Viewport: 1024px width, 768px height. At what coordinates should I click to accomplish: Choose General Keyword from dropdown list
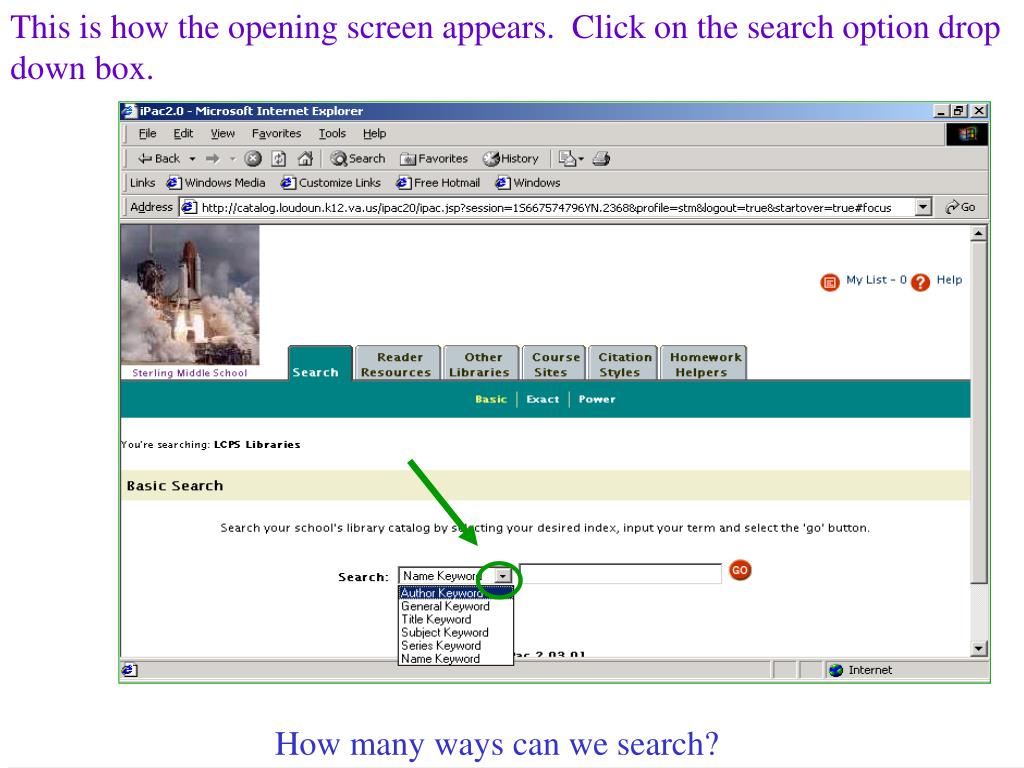[x=456, y=606]
